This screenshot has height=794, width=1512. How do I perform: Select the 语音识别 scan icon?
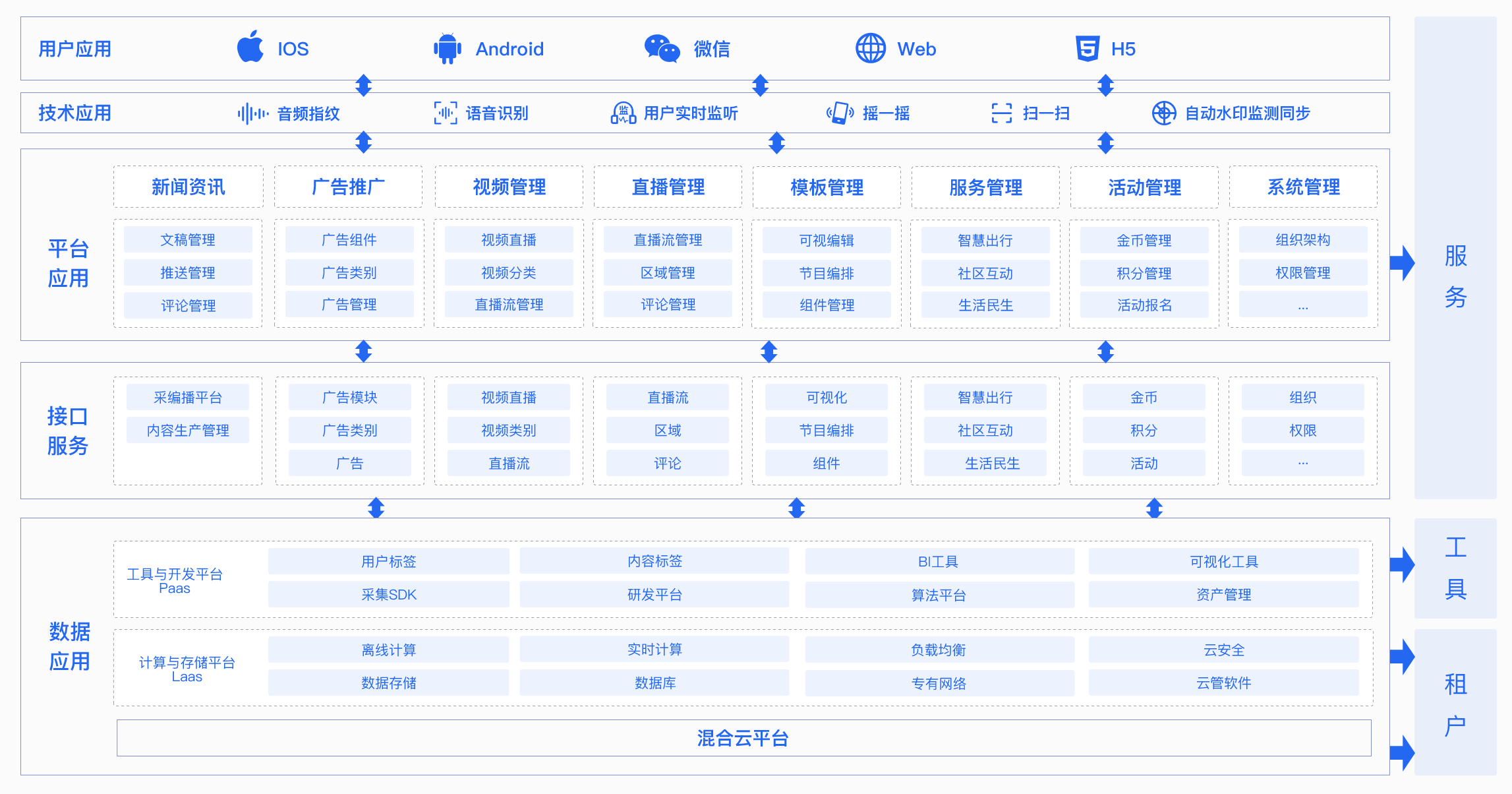click(x=446, y=113)
